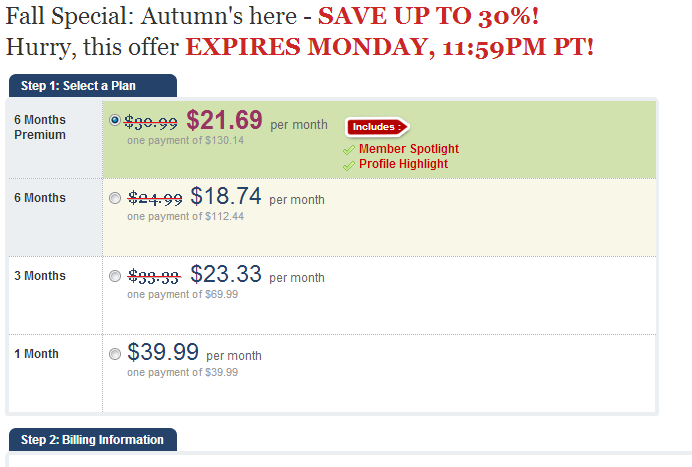Viewport: 692px width, 467px height.
Task: Click the Profile Highlight feature text
Action: tap(403, 164)
